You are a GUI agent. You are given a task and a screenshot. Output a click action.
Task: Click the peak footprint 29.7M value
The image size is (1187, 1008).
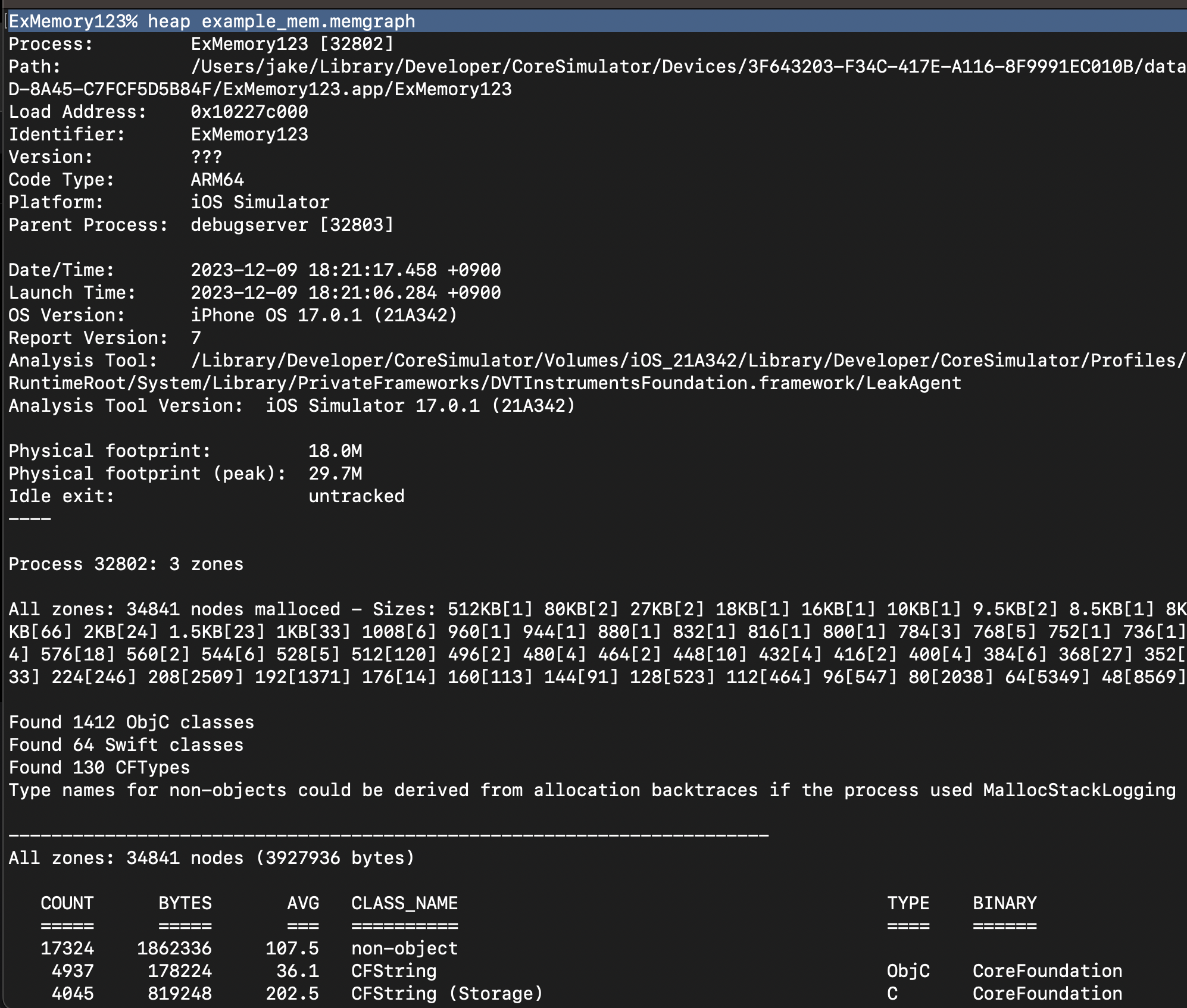click(x=335, y=474)
